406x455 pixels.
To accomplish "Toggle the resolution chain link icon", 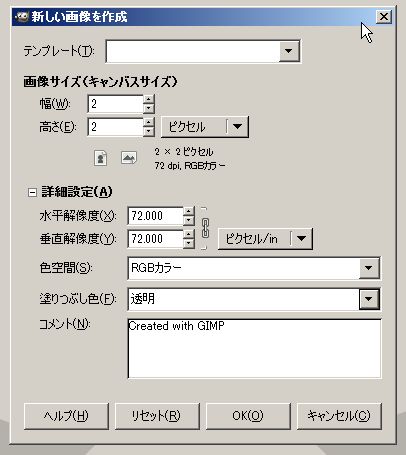I will (205, 228).
